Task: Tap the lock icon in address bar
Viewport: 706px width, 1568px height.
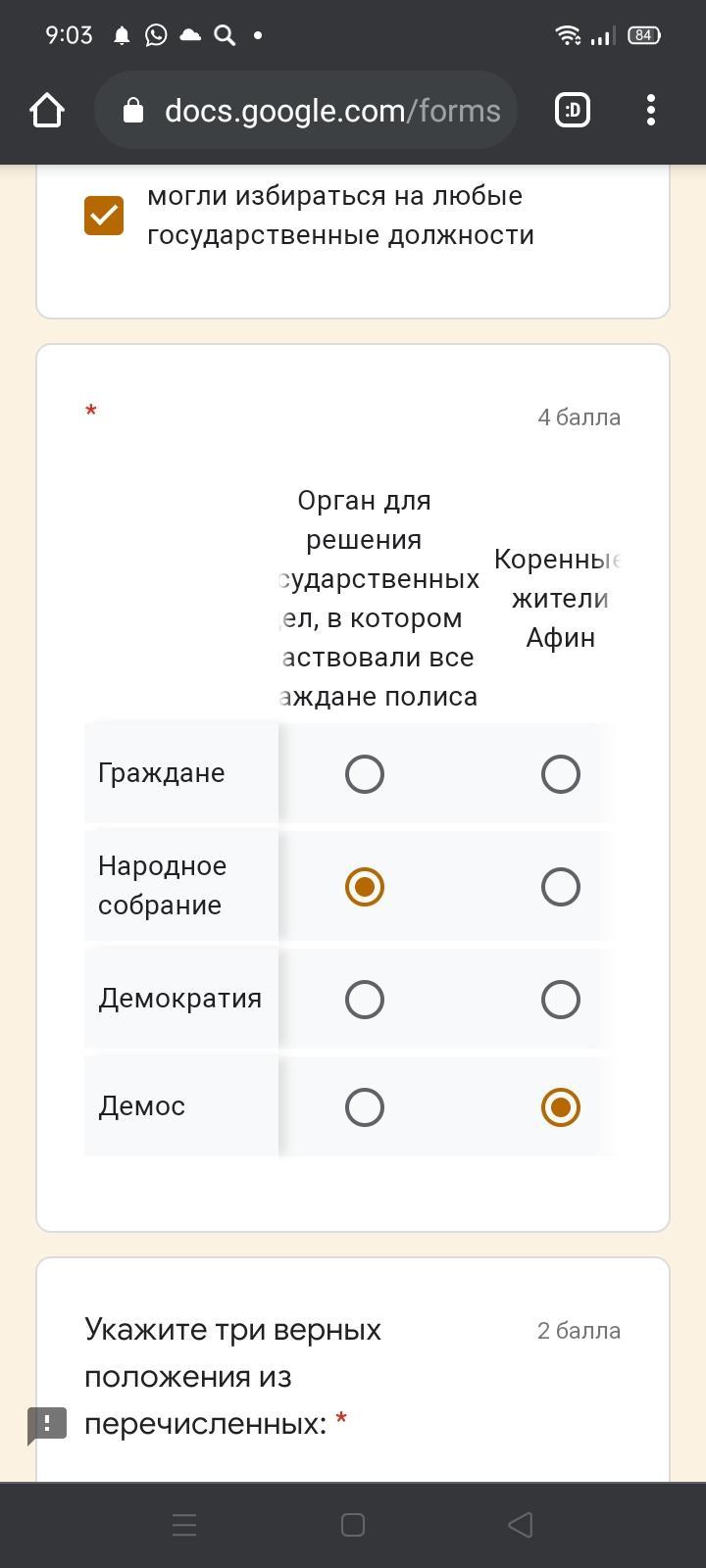Action: (133, 111)
